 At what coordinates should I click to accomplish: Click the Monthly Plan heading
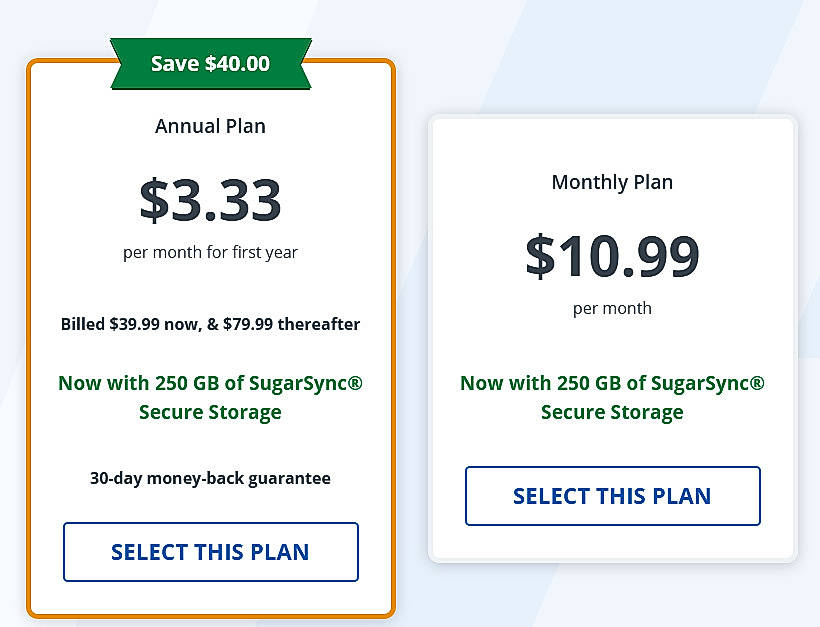(612, 182)
